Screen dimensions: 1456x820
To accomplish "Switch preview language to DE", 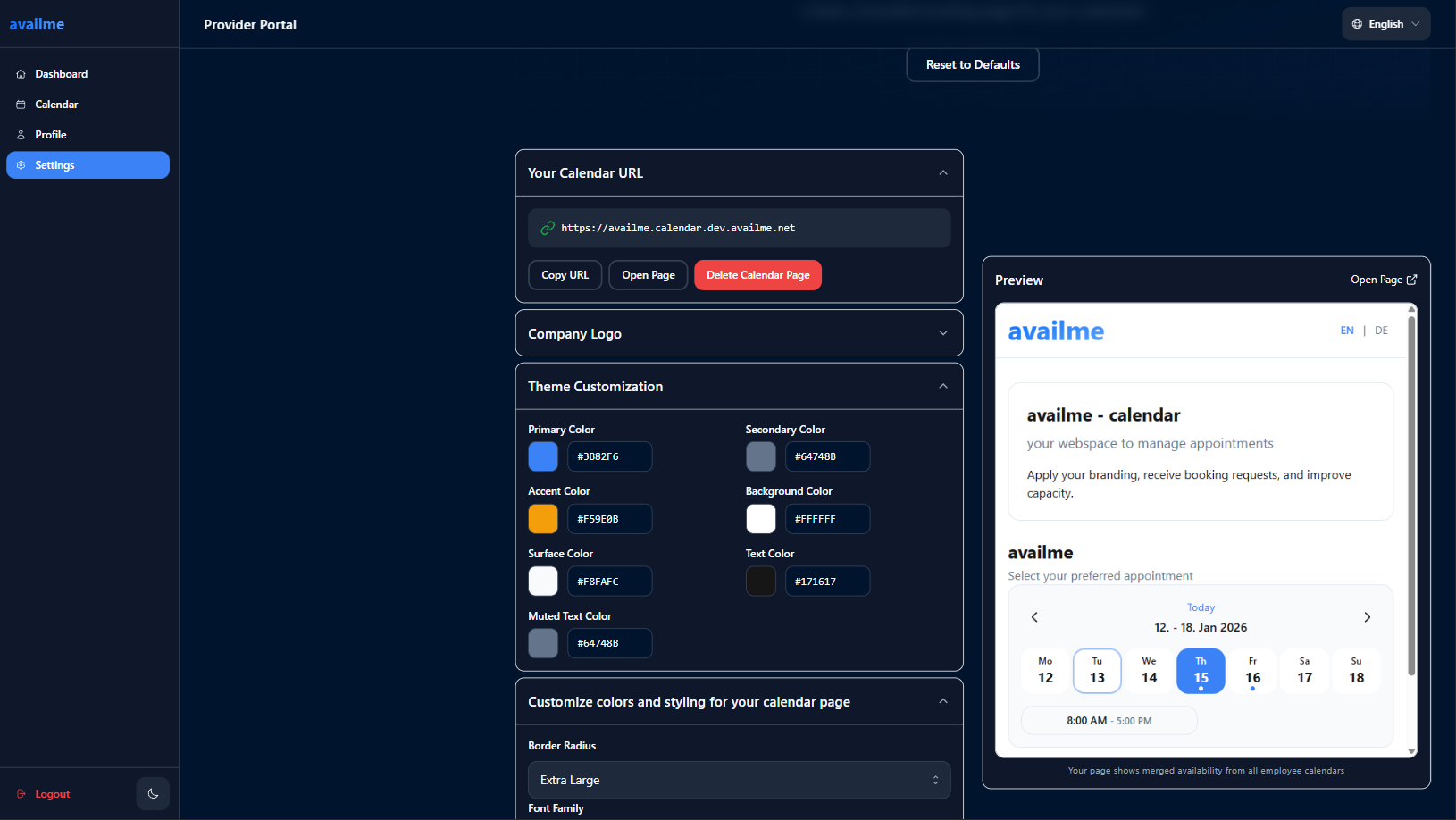I will coord(1381,330).
